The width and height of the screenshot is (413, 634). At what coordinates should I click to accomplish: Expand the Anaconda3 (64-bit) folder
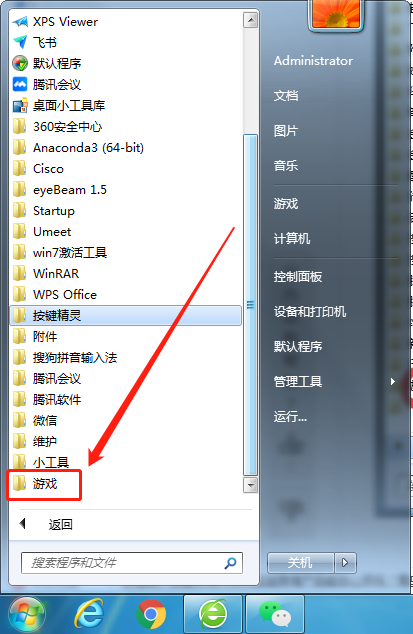(78, 148)
